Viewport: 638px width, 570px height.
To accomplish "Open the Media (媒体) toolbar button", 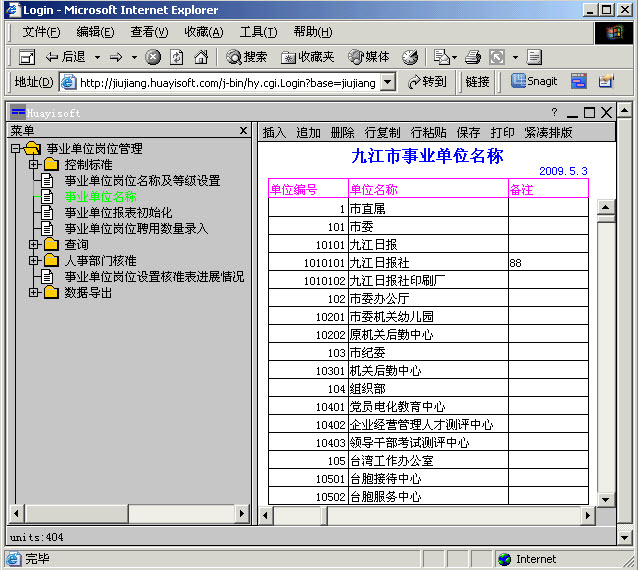I will point(369,57).
